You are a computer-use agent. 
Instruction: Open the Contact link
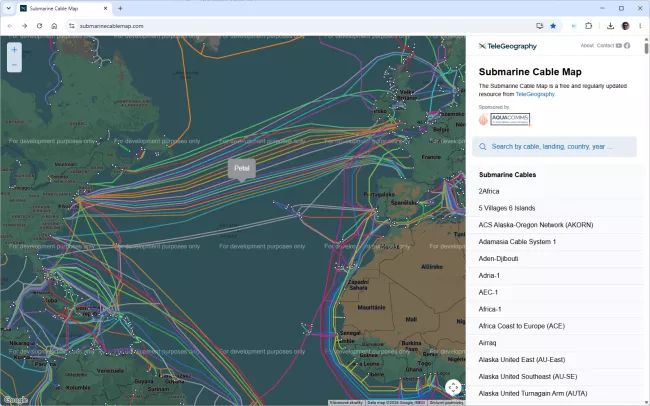click(605, 46)
